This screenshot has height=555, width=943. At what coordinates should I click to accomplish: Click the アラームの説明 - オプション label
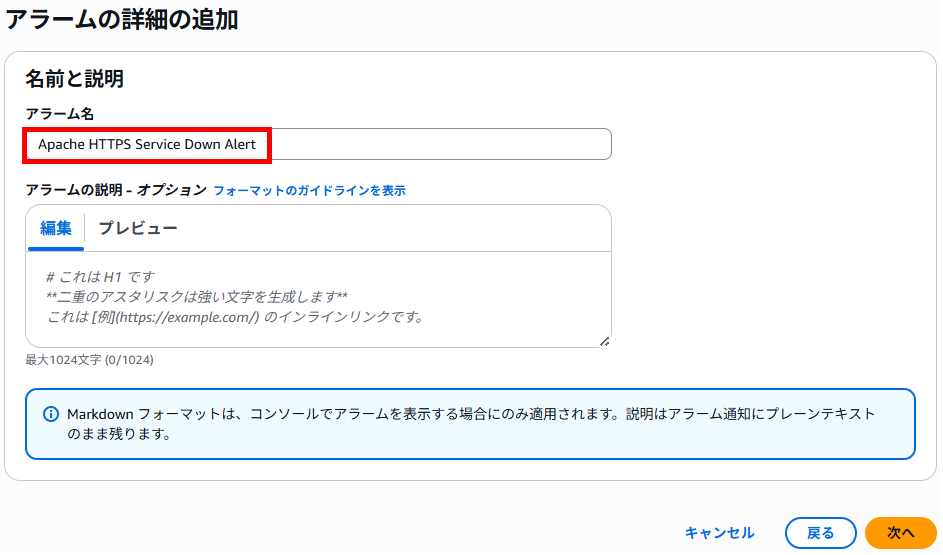(116, 190)
